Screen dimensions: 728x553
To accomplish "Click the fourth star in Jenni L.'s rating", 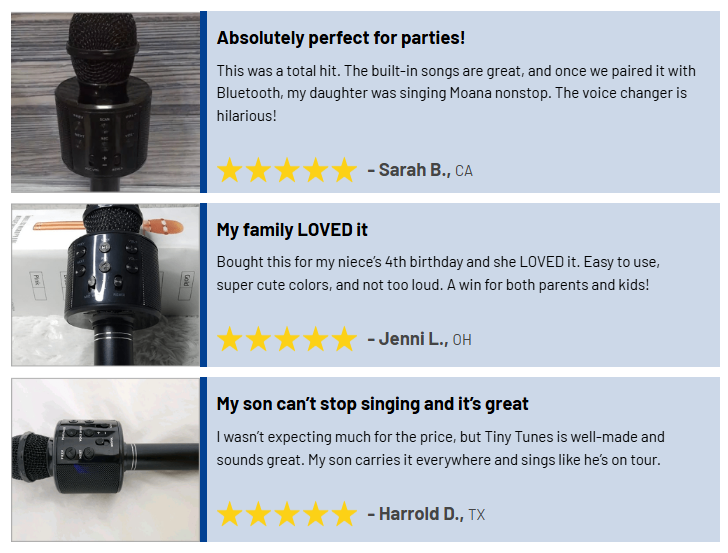I will pyautogui.click(x=316, y=340).
